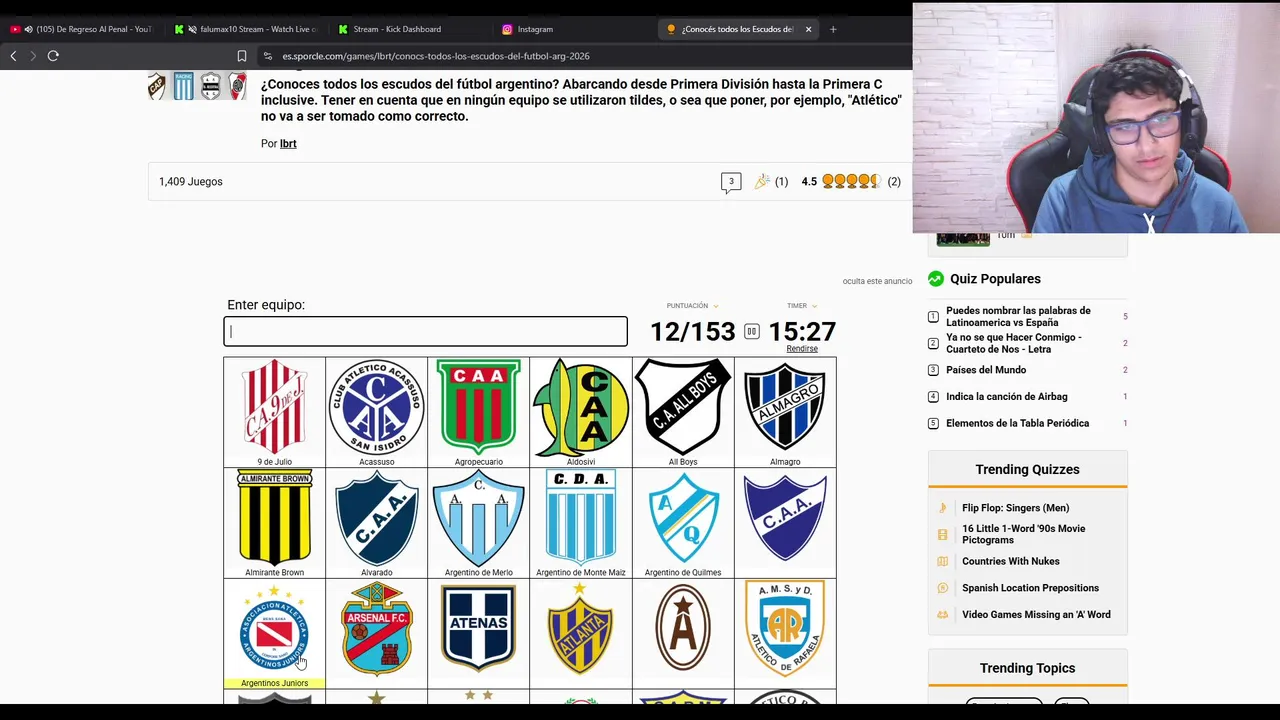
Task: Open the Países del Mundo quiz
Action: click(986, 370)
